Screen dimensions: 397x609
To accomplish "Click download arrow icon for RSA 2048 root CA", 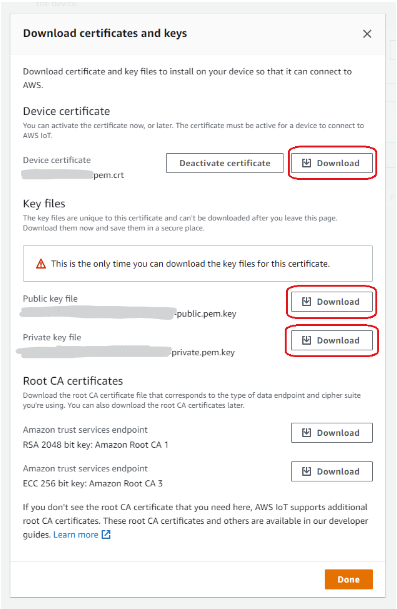I will click(306, 432).
